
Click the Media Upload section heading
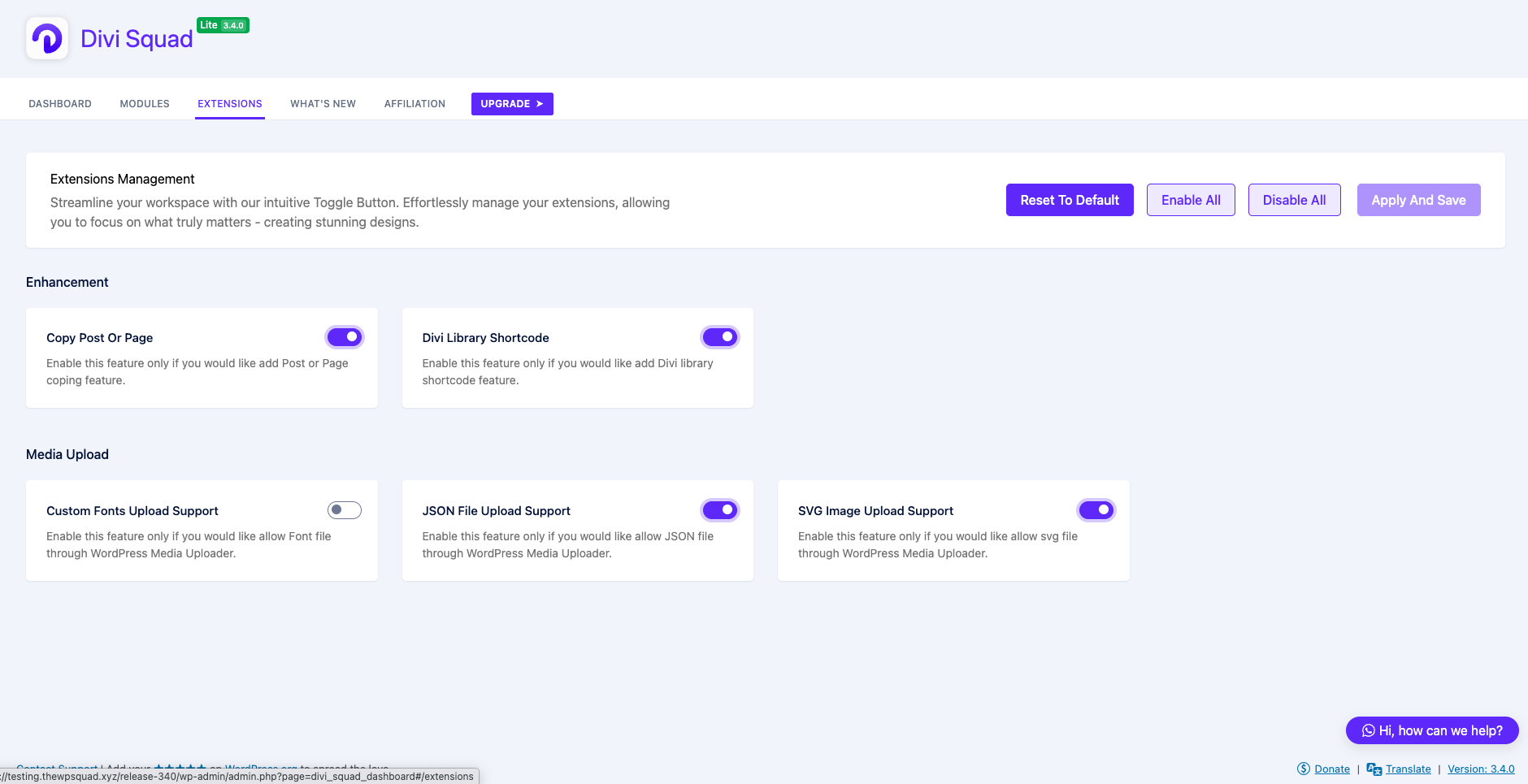67,454
